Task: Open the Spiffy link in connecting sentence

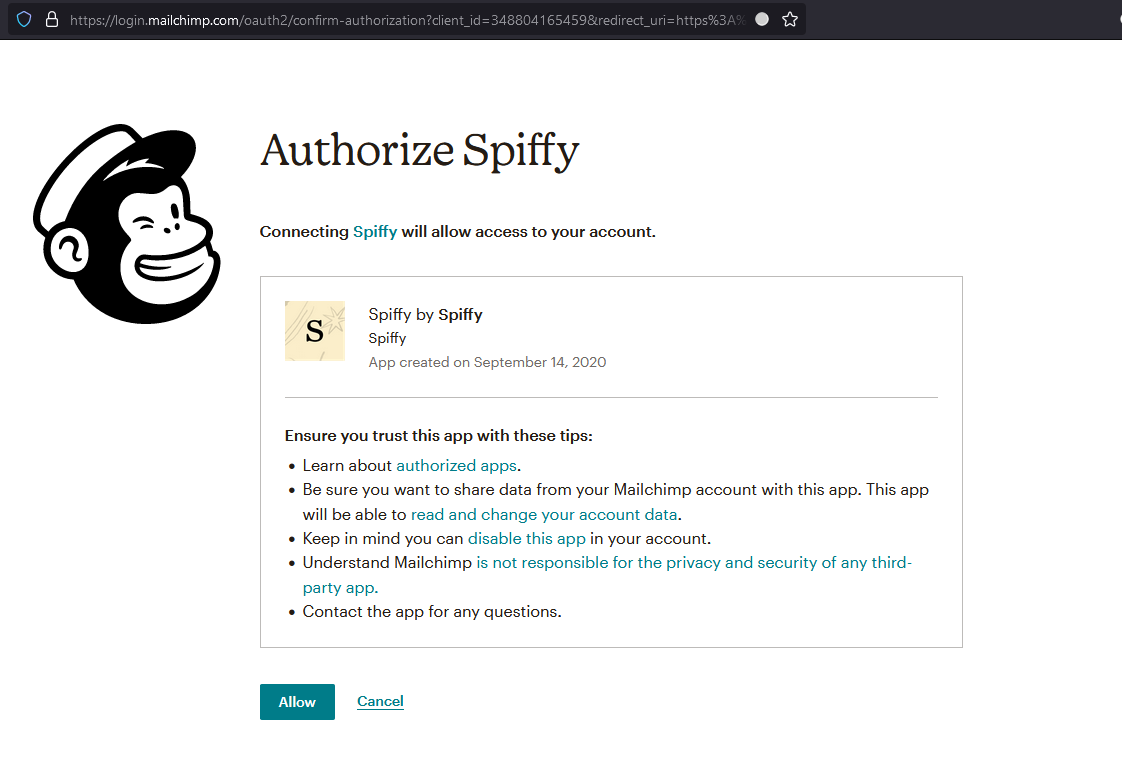Action: click(x=375, y=232)
